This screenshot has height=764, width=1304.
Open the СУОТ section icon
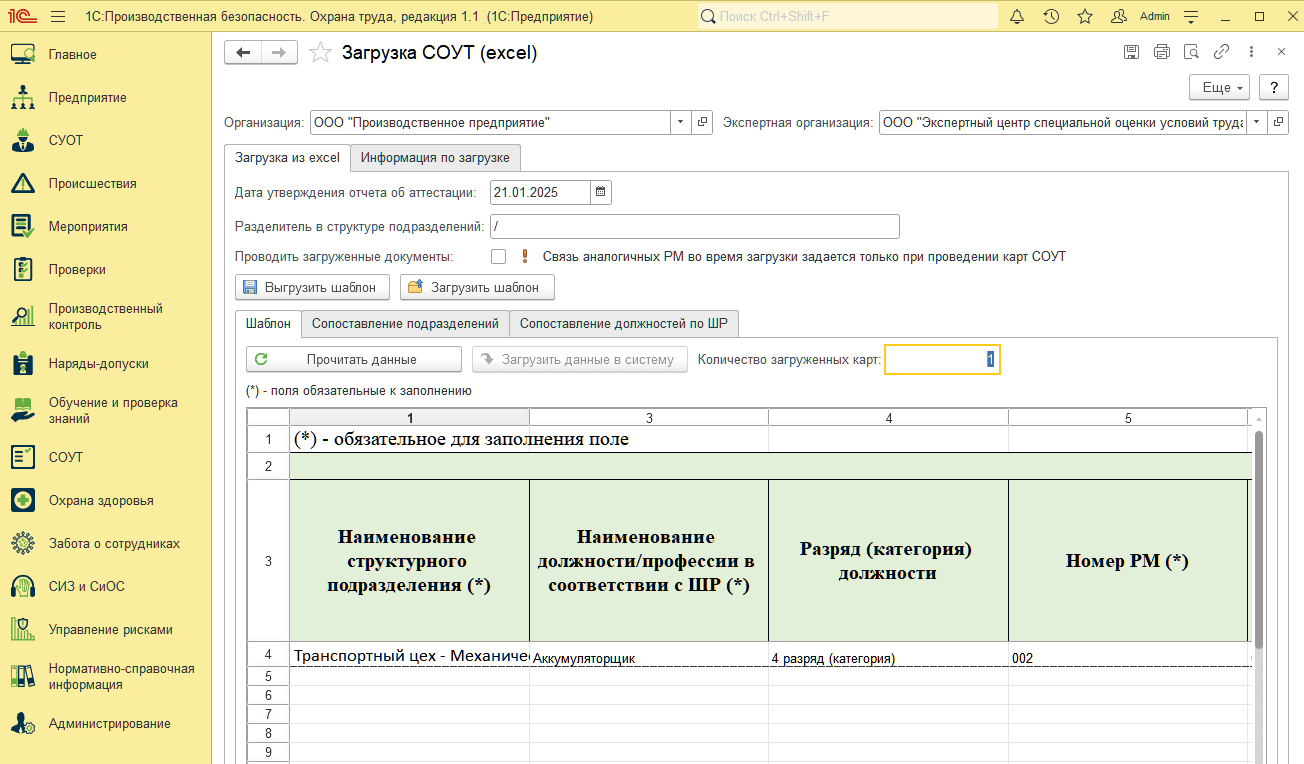[23, 140]
